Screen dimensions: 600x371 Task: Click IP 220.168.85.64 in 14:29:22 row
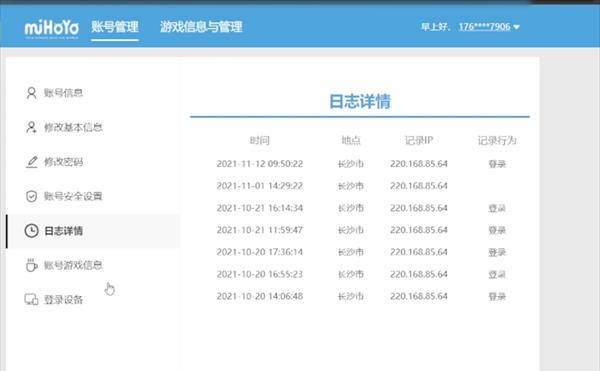click(419, 186)
